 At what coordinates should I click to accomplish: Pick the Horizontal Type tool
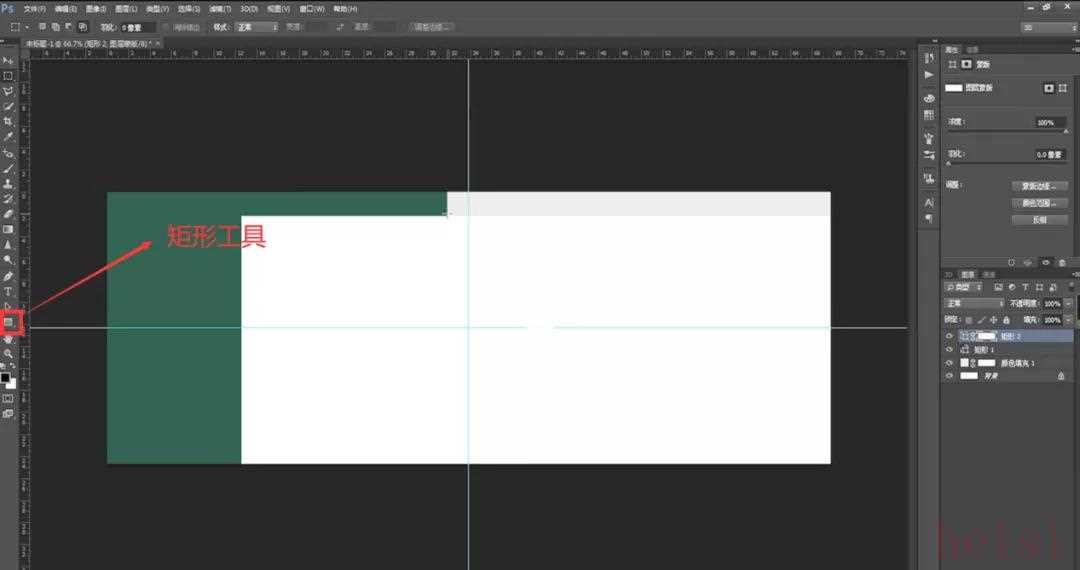point(8,291)
